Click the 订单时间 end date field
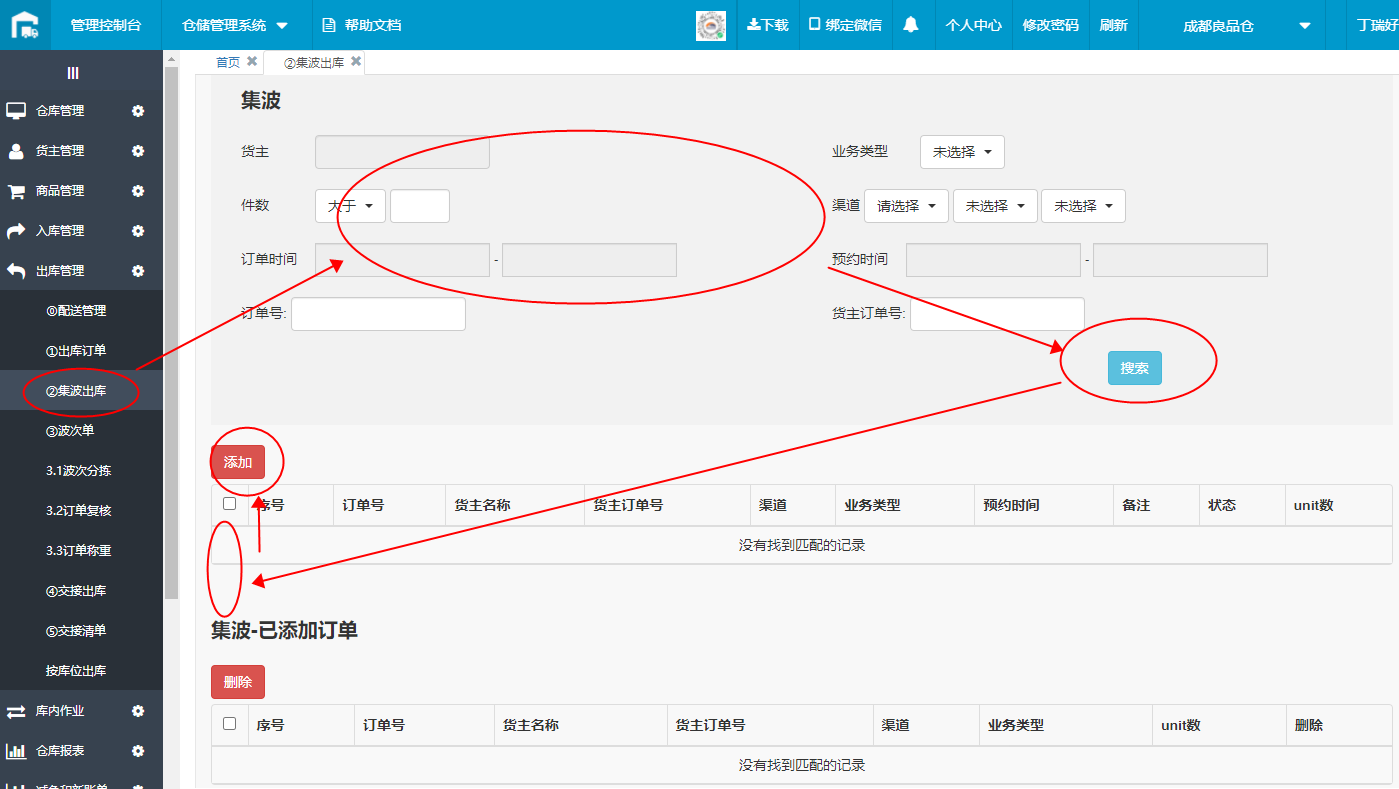This screenshot has height=789, width=1399. (589, 260)
